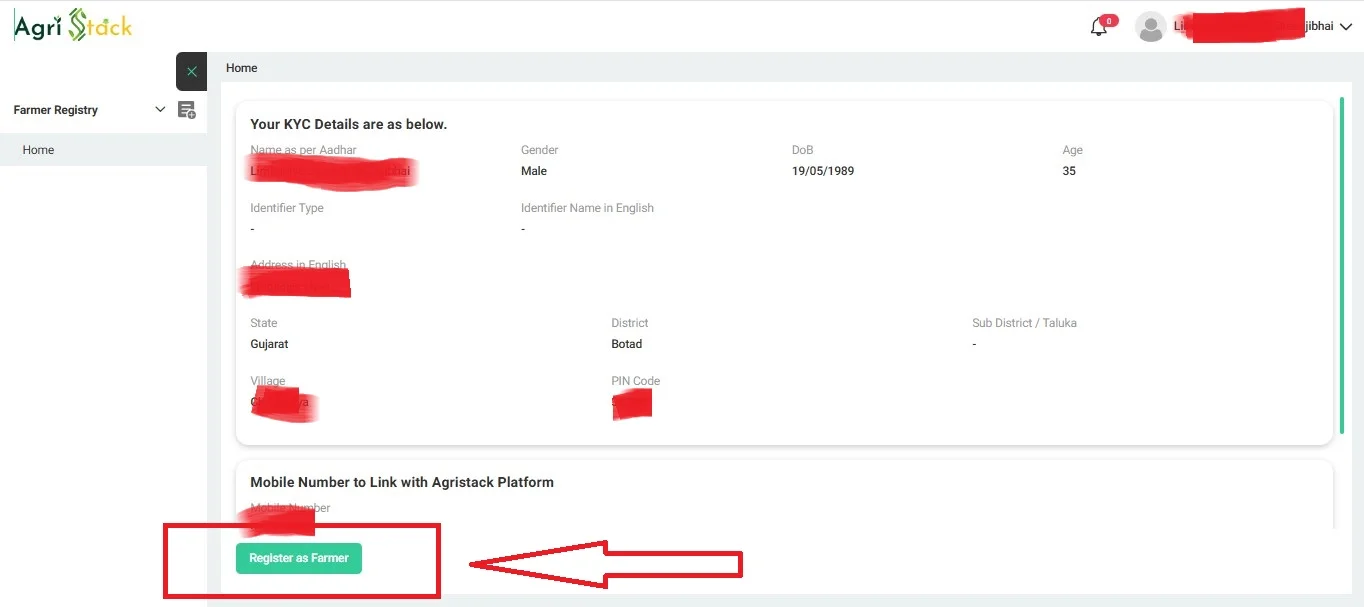This screenshot has width=1364, height=607.
Task: Click the AgriStack logo
Action: [73, 26]
